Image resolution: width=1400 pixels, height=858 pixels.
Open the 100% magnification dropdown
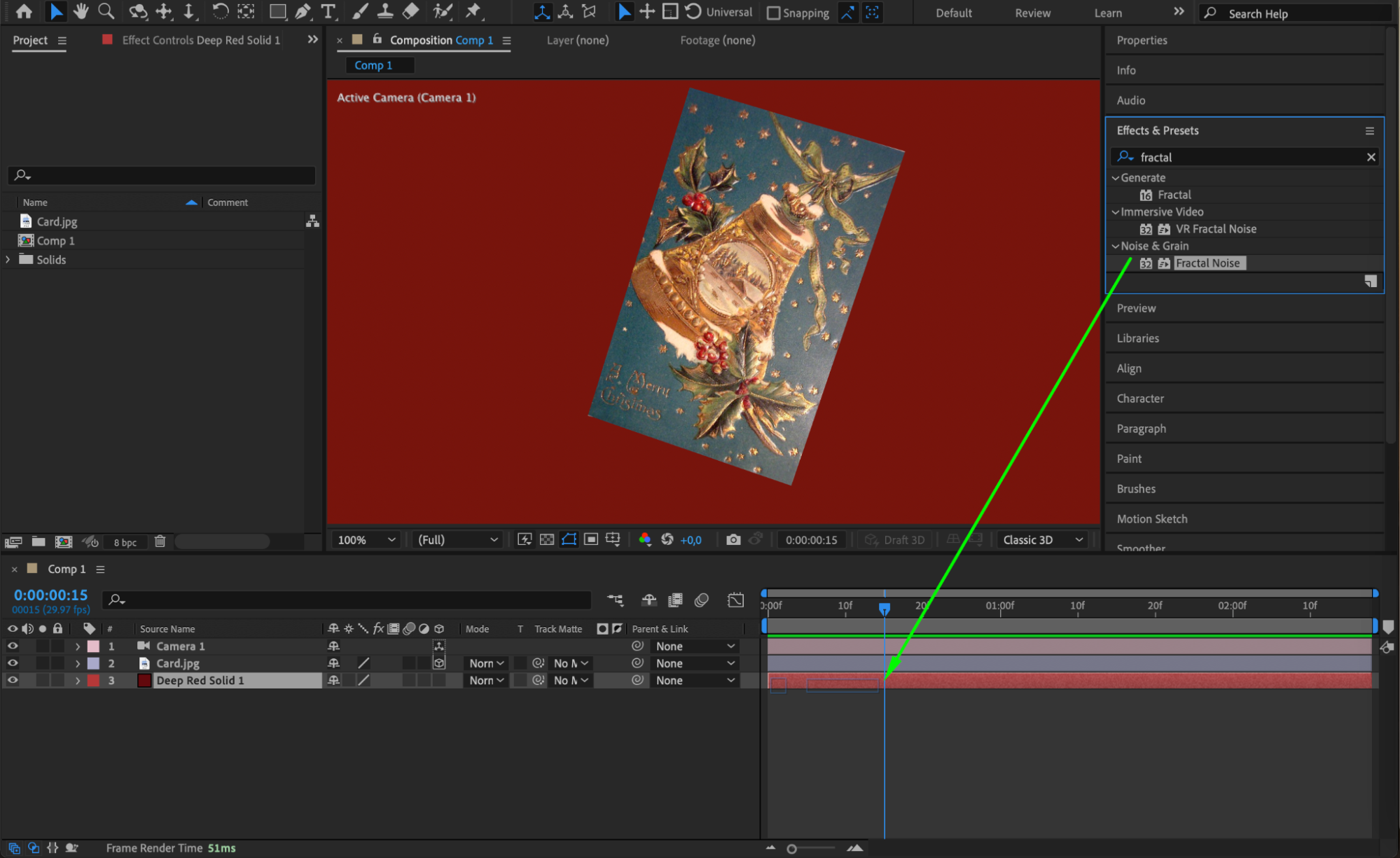tap(366, 539)
